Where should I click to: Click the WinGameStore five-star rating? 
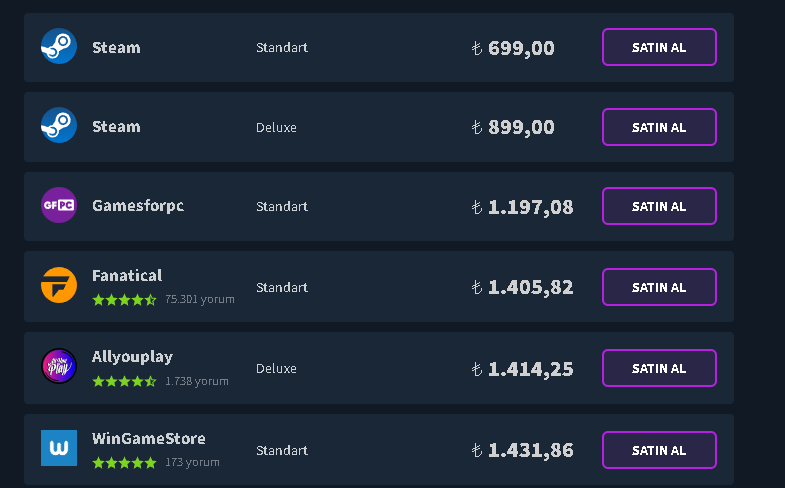[x=124, y=462]
